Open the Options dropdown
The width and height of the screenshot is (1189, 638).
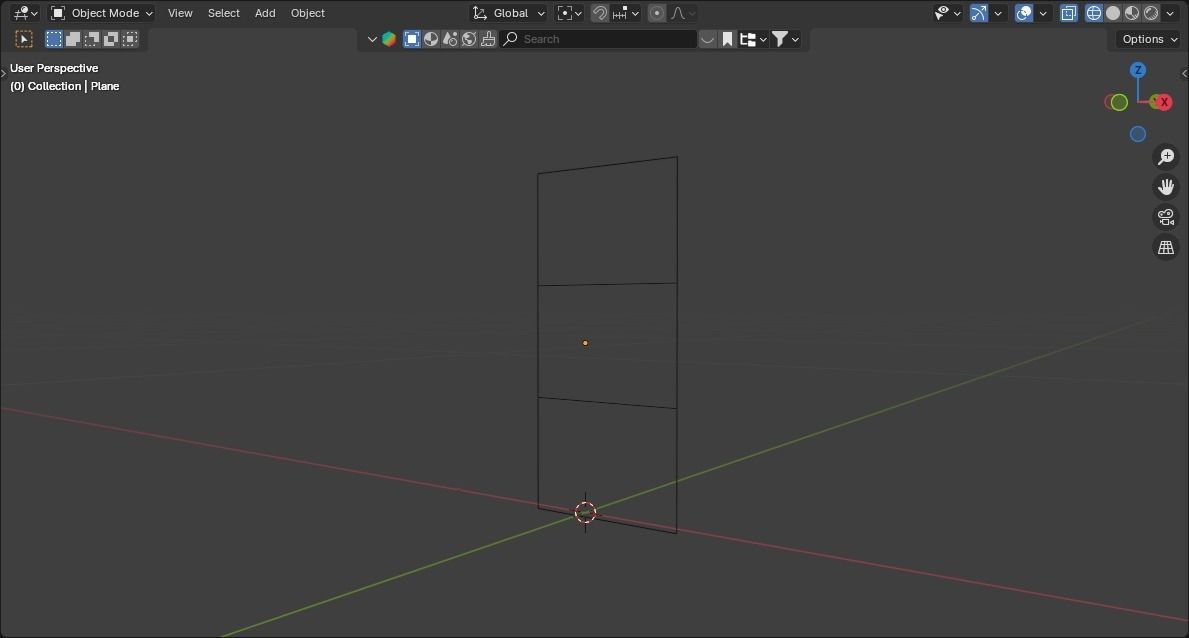pyautogui.click(x=1150, y=39)
